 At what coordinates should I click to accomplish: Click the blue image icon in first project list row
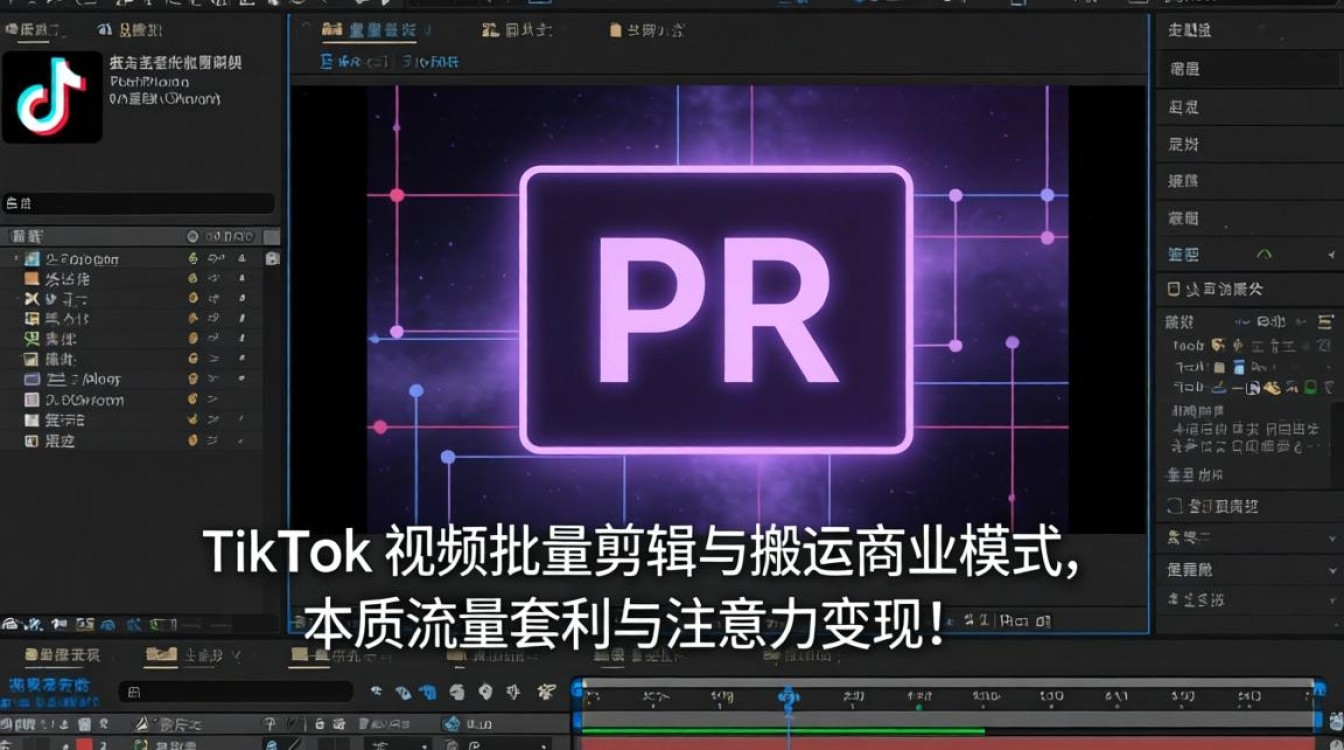tap(32, 259)
